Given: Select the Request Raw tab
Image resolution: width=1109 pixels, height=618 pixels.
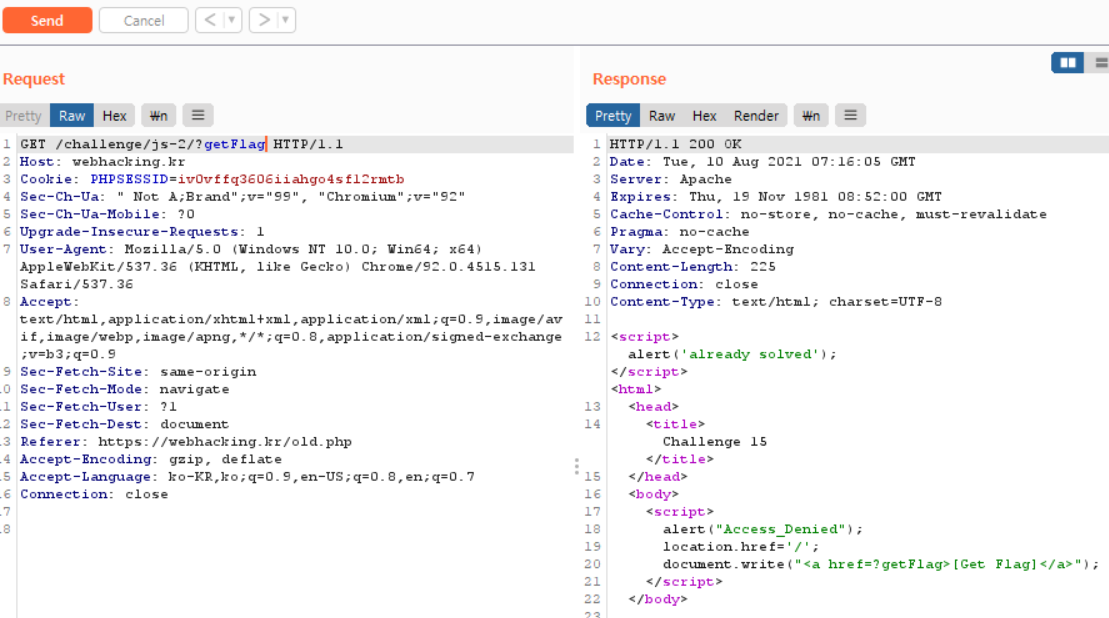Looking at the screenshot, I should (x=72, y=115).
